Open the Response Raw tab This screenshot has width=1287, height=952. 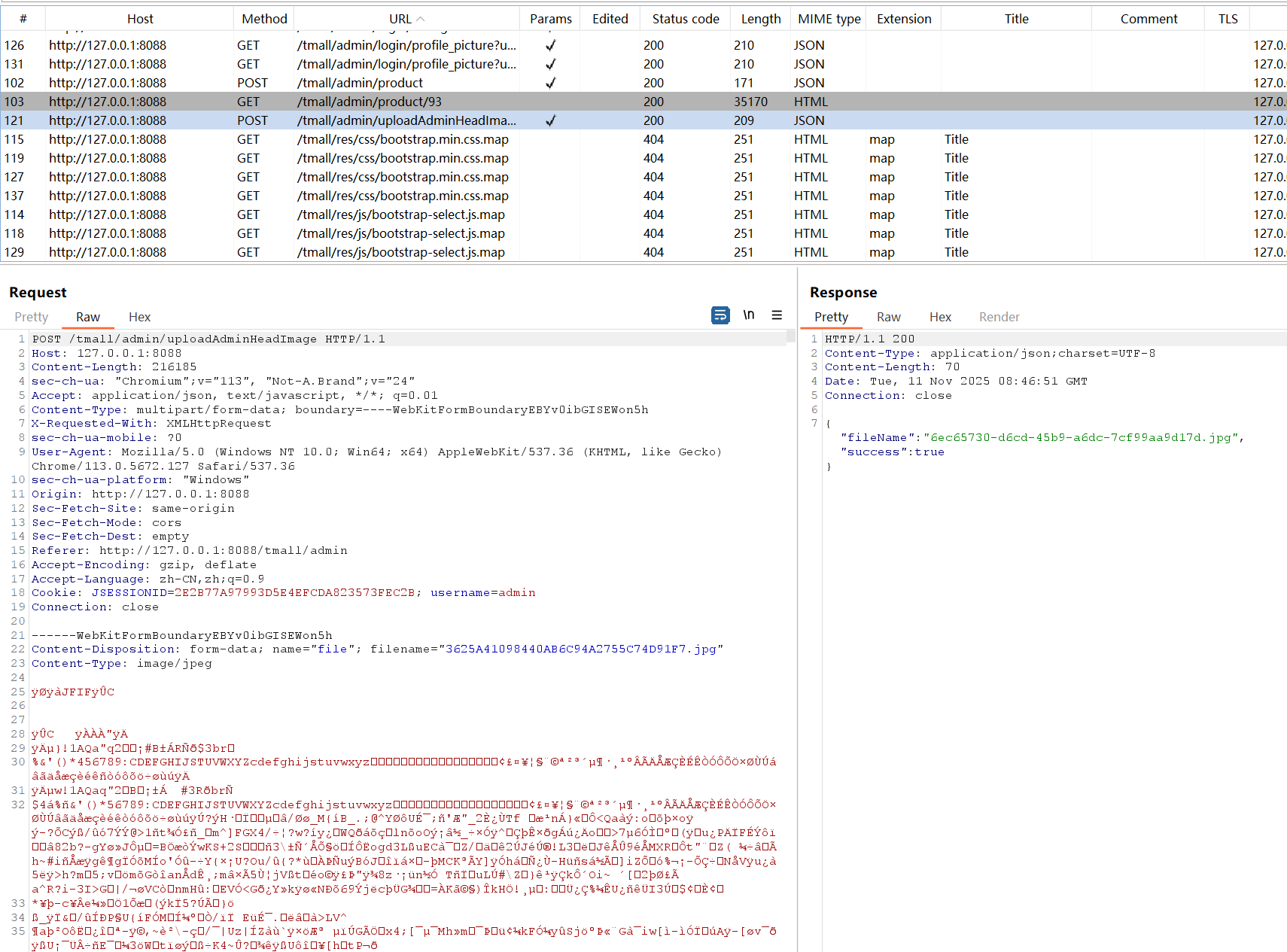[889, 317]
